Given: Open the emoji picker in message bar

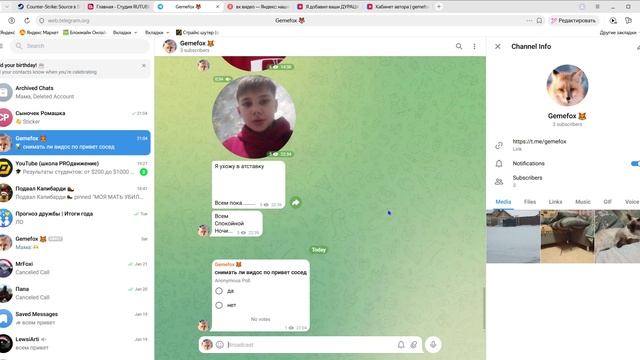Looking at the screenshot, I should 220,345.
